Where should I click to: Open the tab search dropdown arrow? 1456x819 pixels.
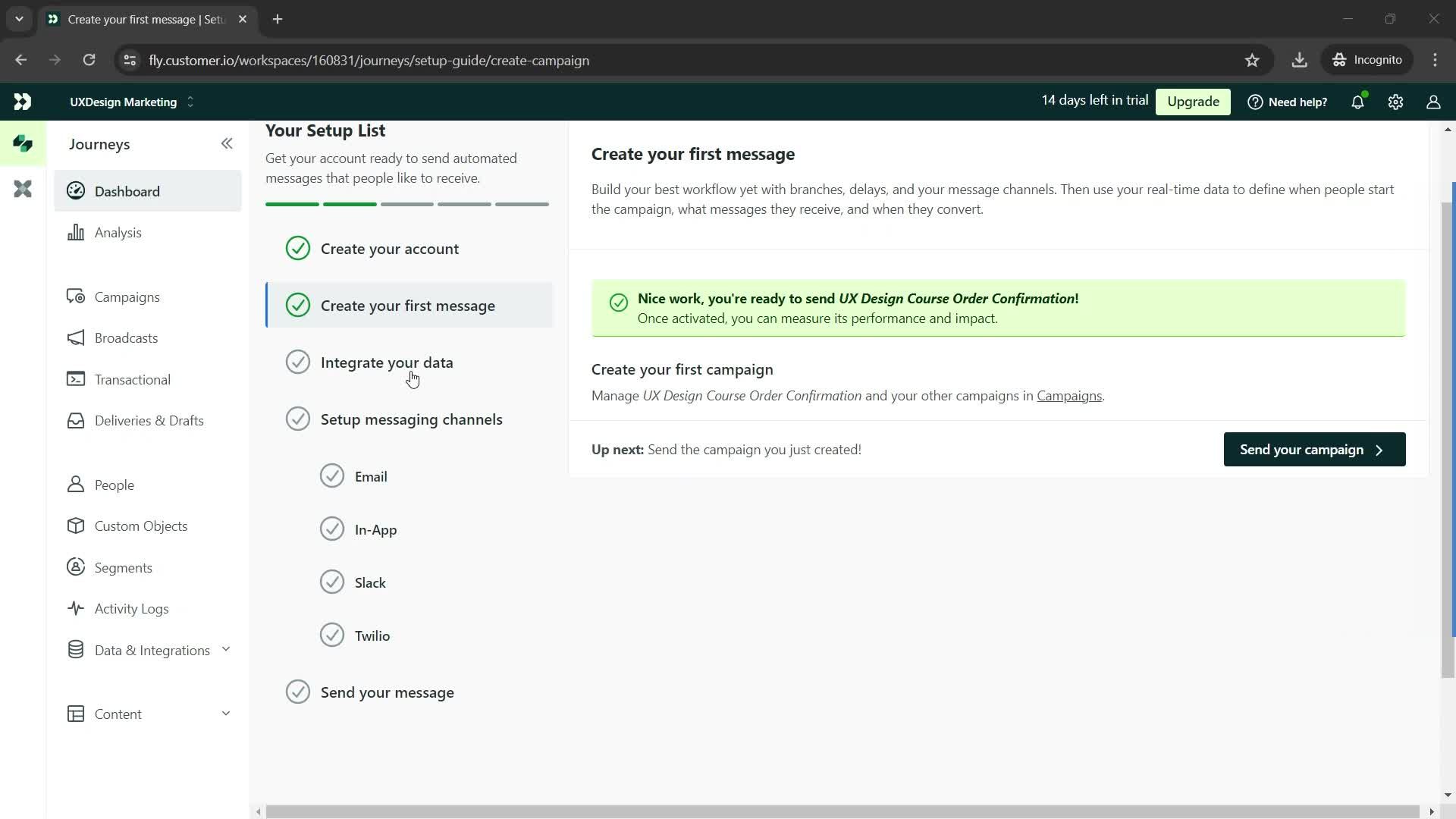coord(19,19)
